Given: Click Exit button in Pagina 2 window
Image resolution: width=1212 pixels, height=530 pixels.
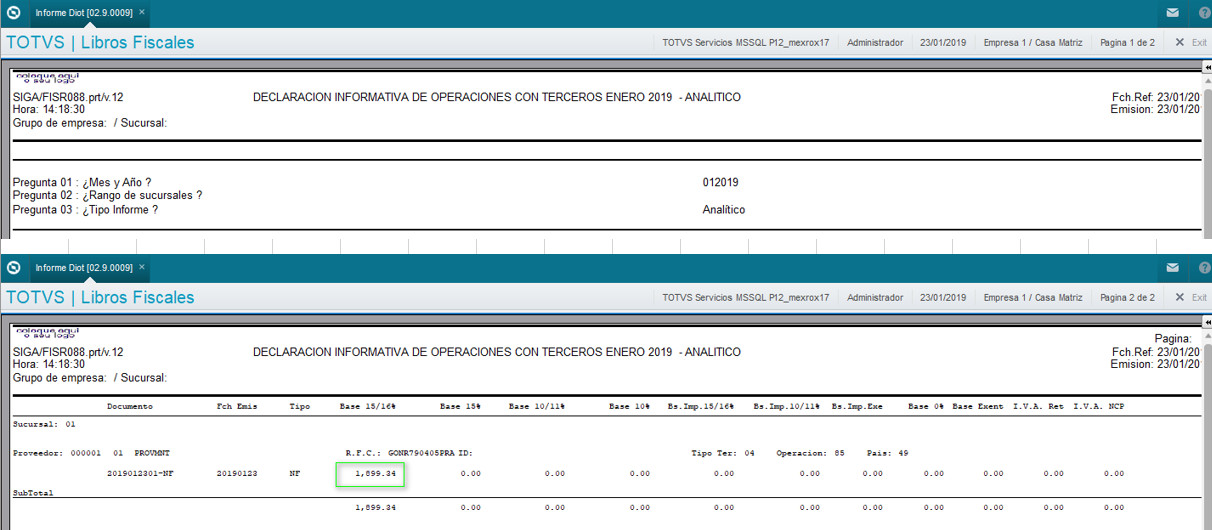Looking at the screenshot, I should pos(1191,297).
